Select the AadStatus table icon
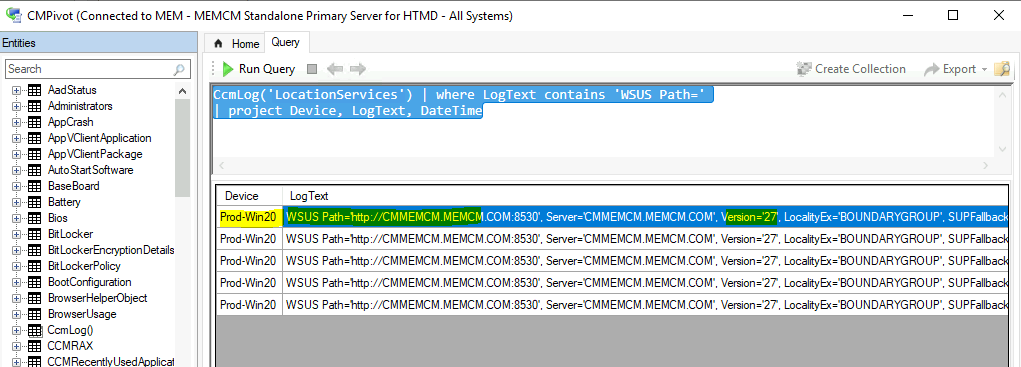This screenshot has width=1021, height=367. [x=34, y=90]
